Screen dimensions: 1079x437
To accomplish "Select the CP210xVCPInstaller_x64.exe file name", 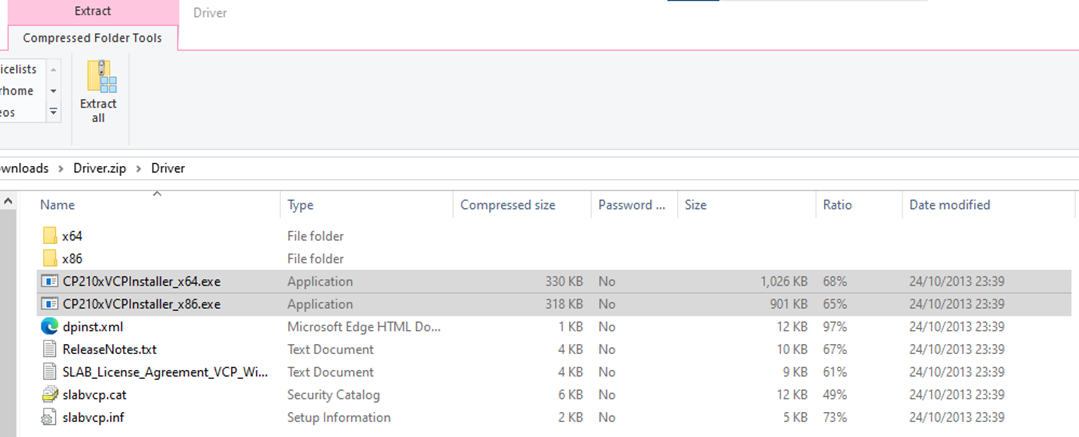I will (141, 281).
